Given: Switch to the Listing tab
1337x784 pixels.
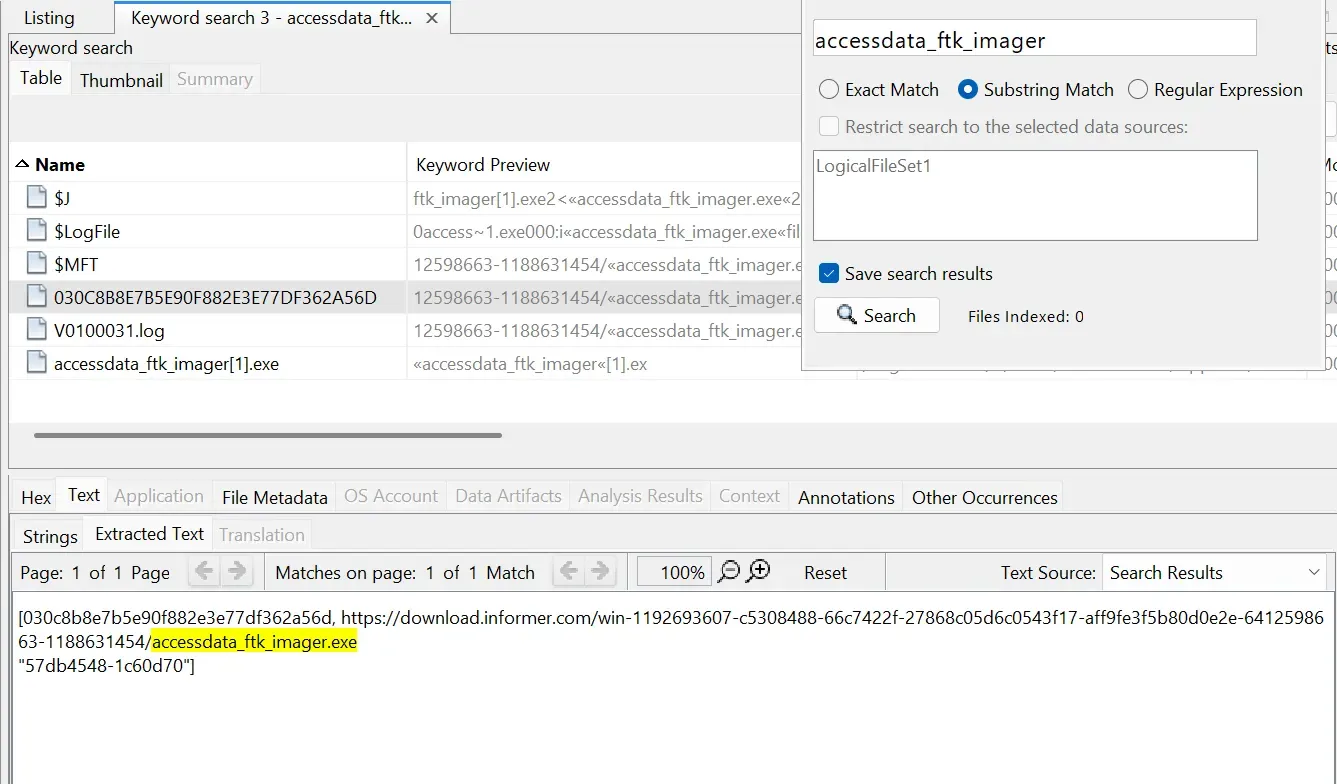Looking at the screenshot, I should [x=49, y=18].
